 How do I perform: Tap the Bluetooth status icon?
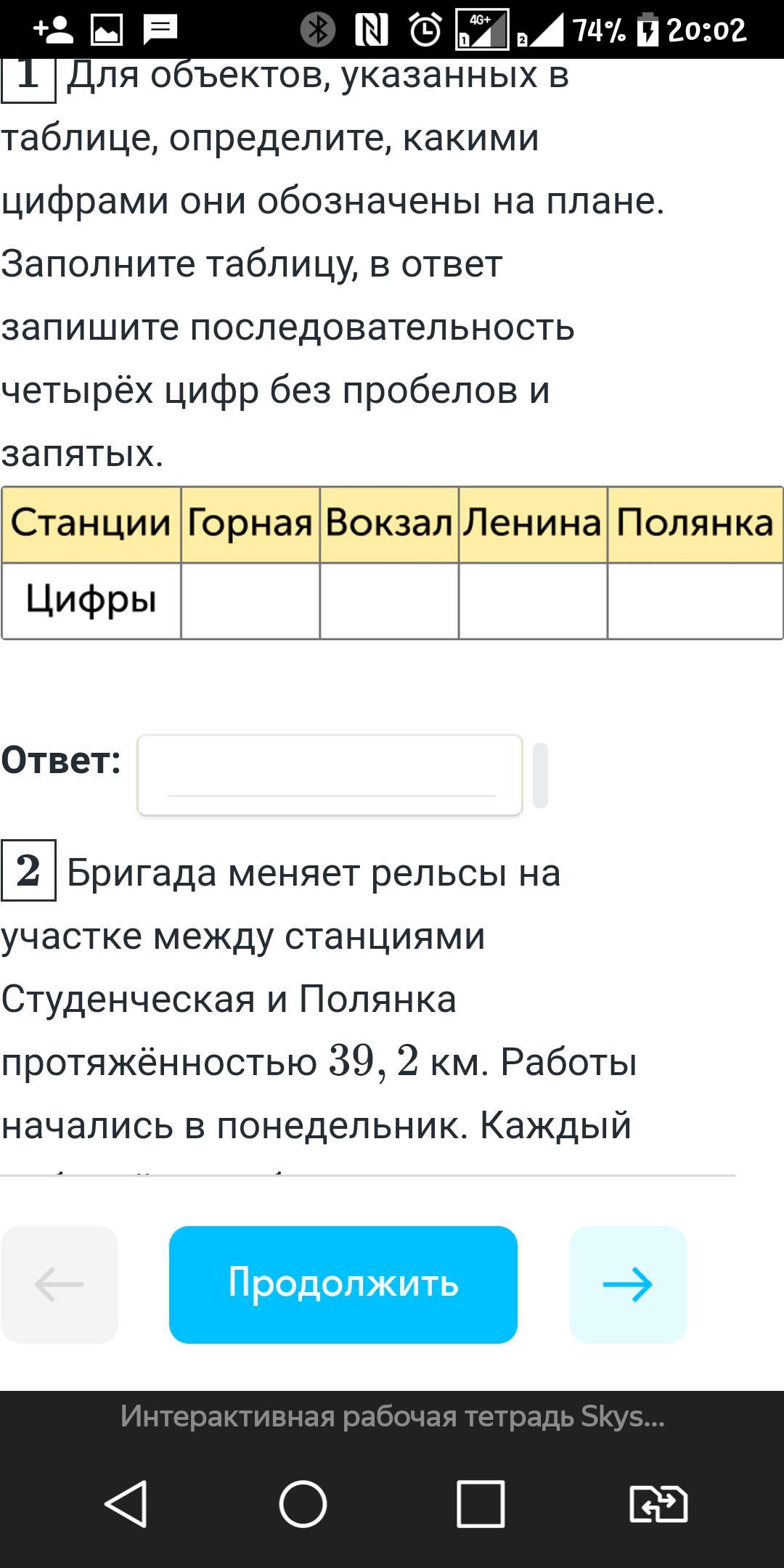point(317,30)
